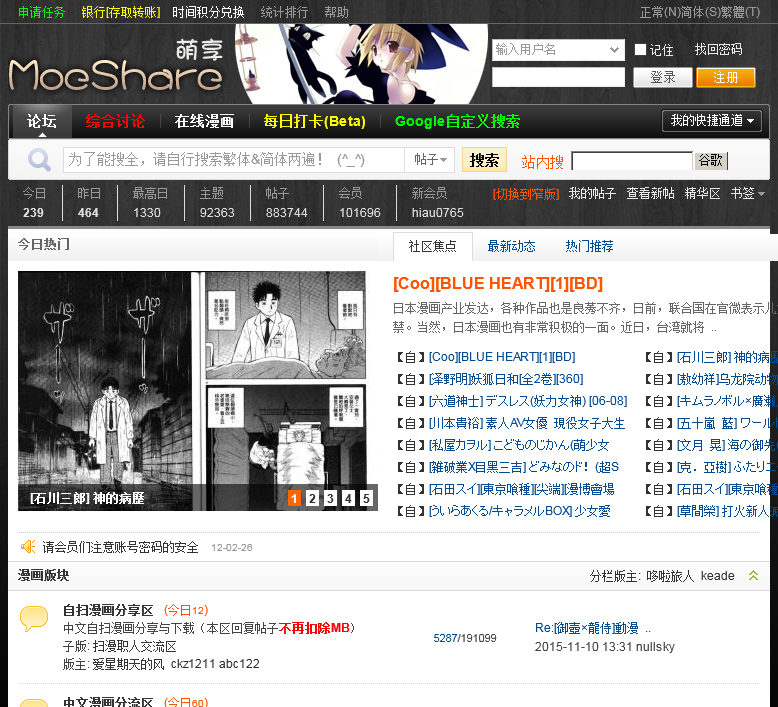Open new member hiau0765 profile
The height and width of the screenshot is (707, 778).
(x=437, y=213)
